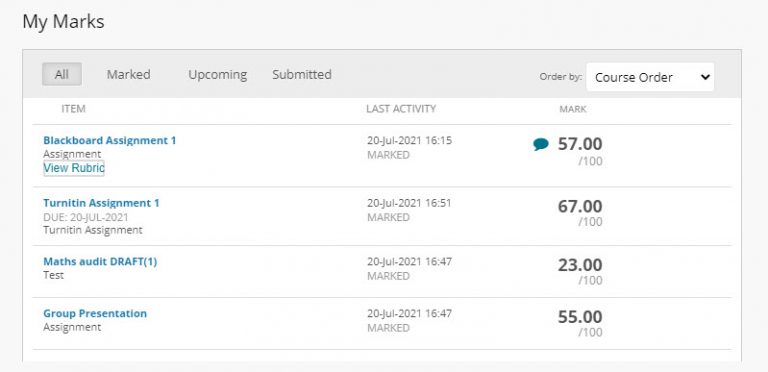The image size is (768, 372).
Task: Select the All filter tab
Action: point(62,74)
